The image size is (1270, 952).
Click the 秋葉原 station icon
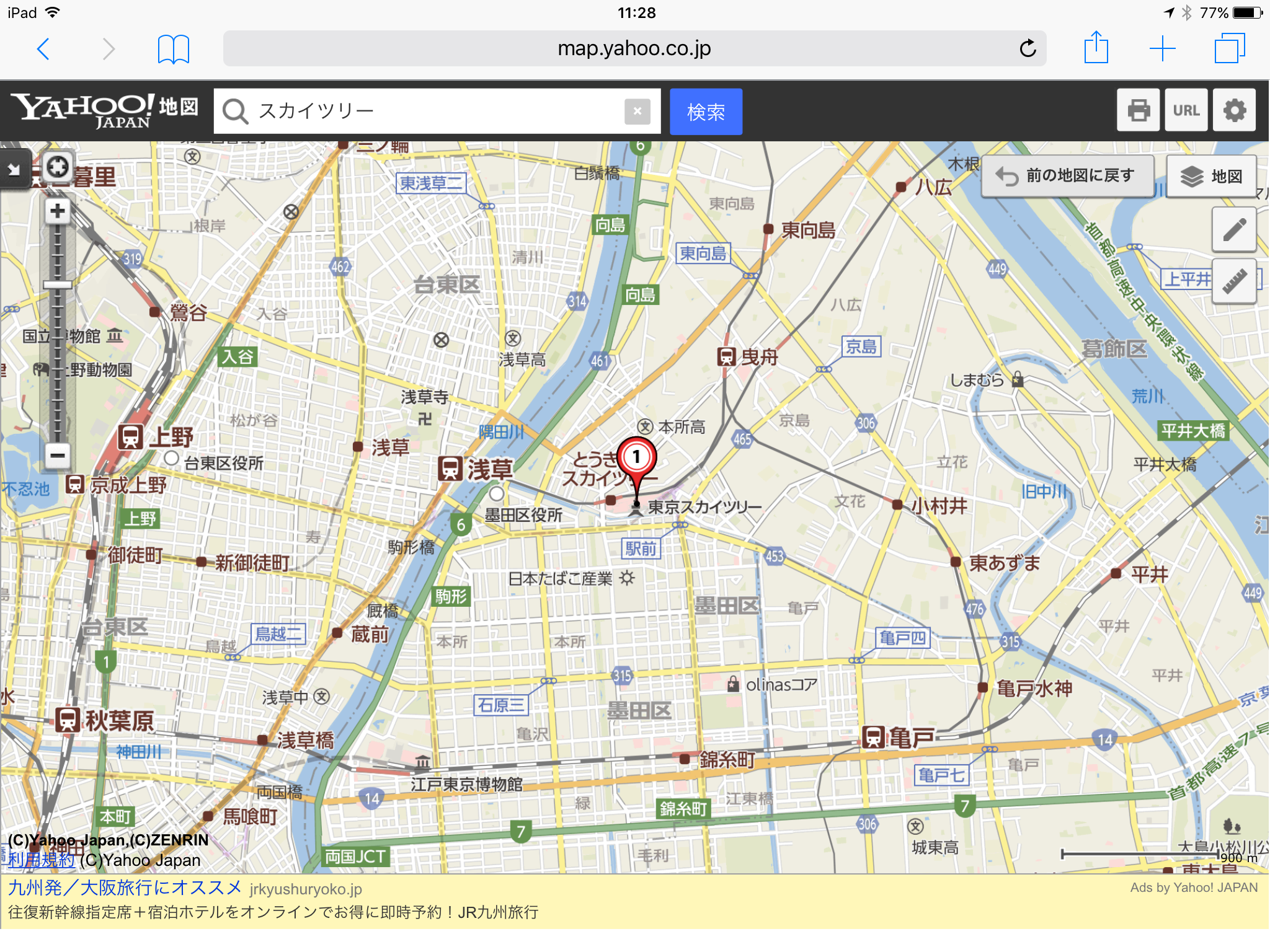(x=67, y=720)
